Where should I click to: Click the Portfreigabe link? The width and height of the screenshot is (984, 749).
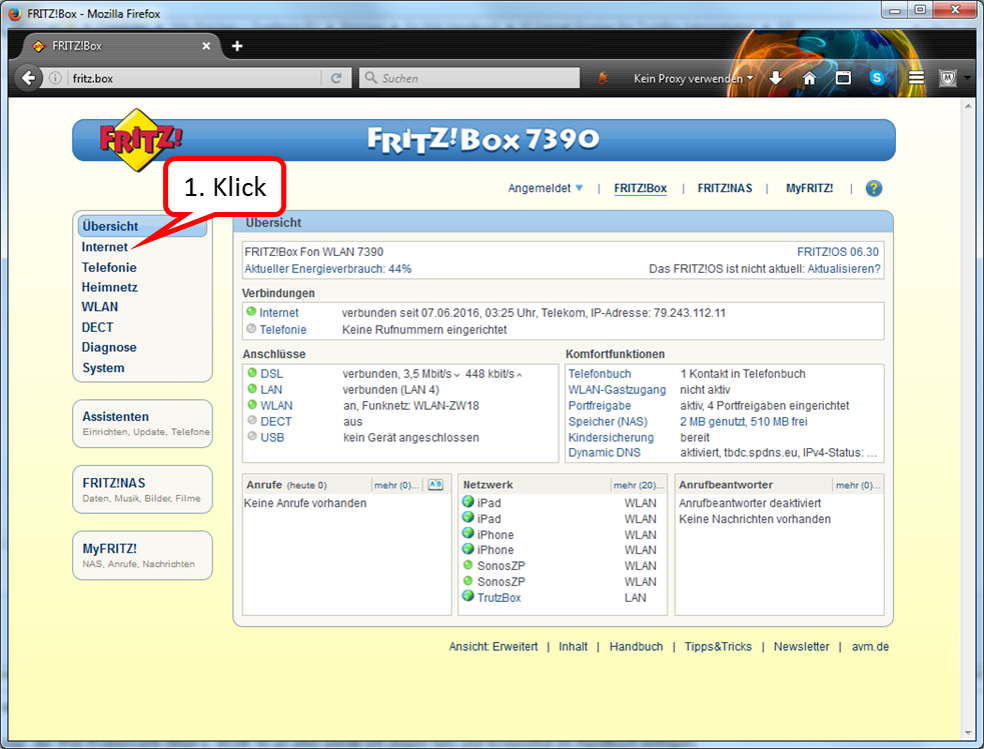[599, 406]
